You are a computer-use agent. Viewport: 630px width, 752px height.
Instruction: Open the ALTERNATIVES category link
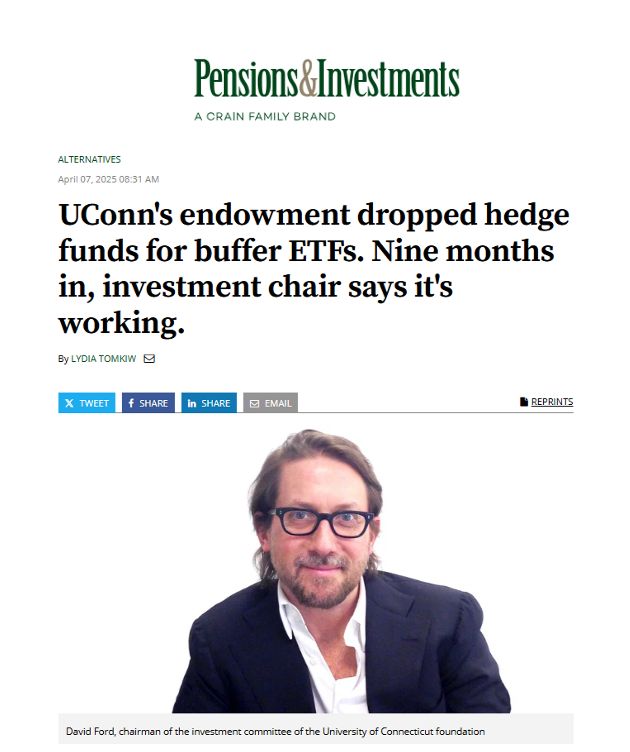[x=89, y=159]
